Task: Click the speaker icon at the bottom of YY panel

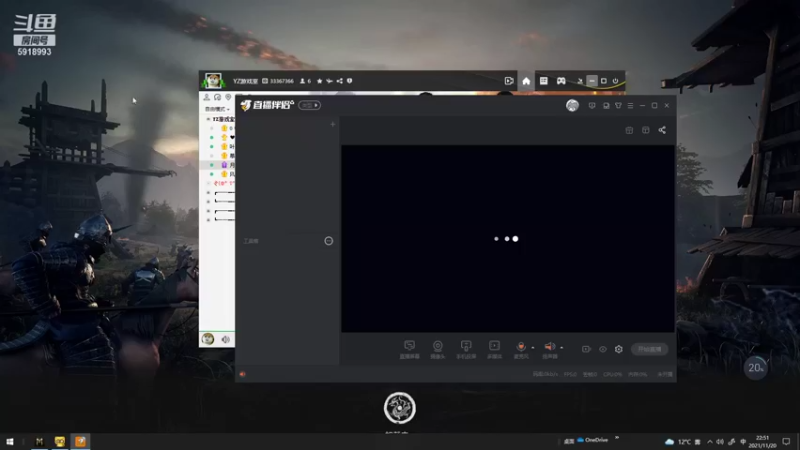Action: (226, 339)
